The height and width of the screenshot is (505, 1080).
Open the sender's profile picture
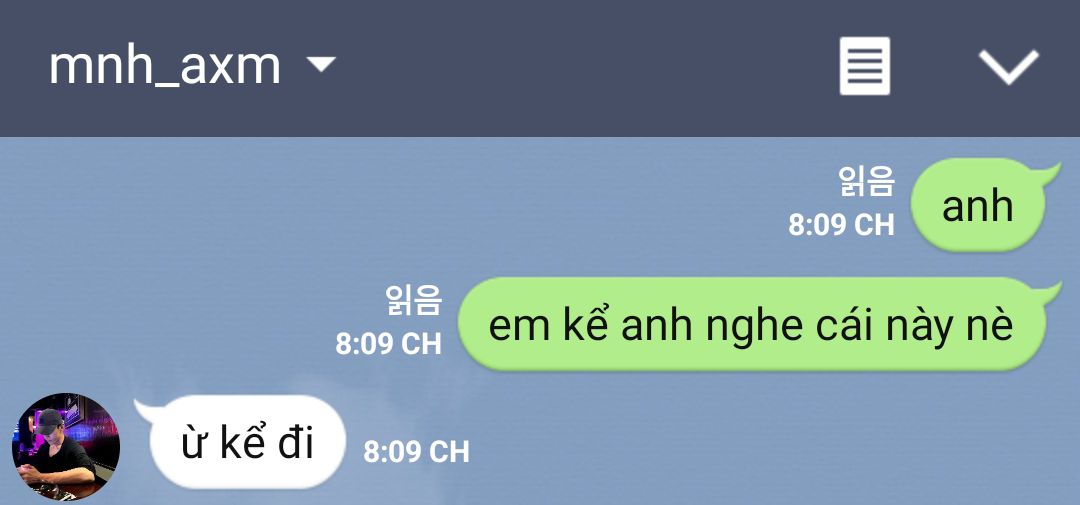(x=66, y=446)
